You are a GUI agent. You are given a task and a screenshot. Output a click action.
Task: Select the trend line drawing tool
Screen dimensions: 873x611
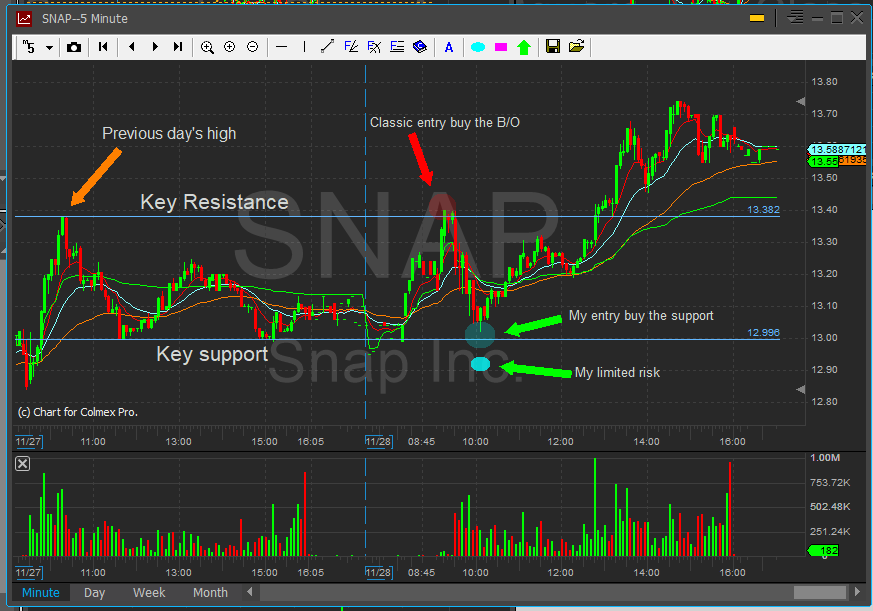[327, 46]
